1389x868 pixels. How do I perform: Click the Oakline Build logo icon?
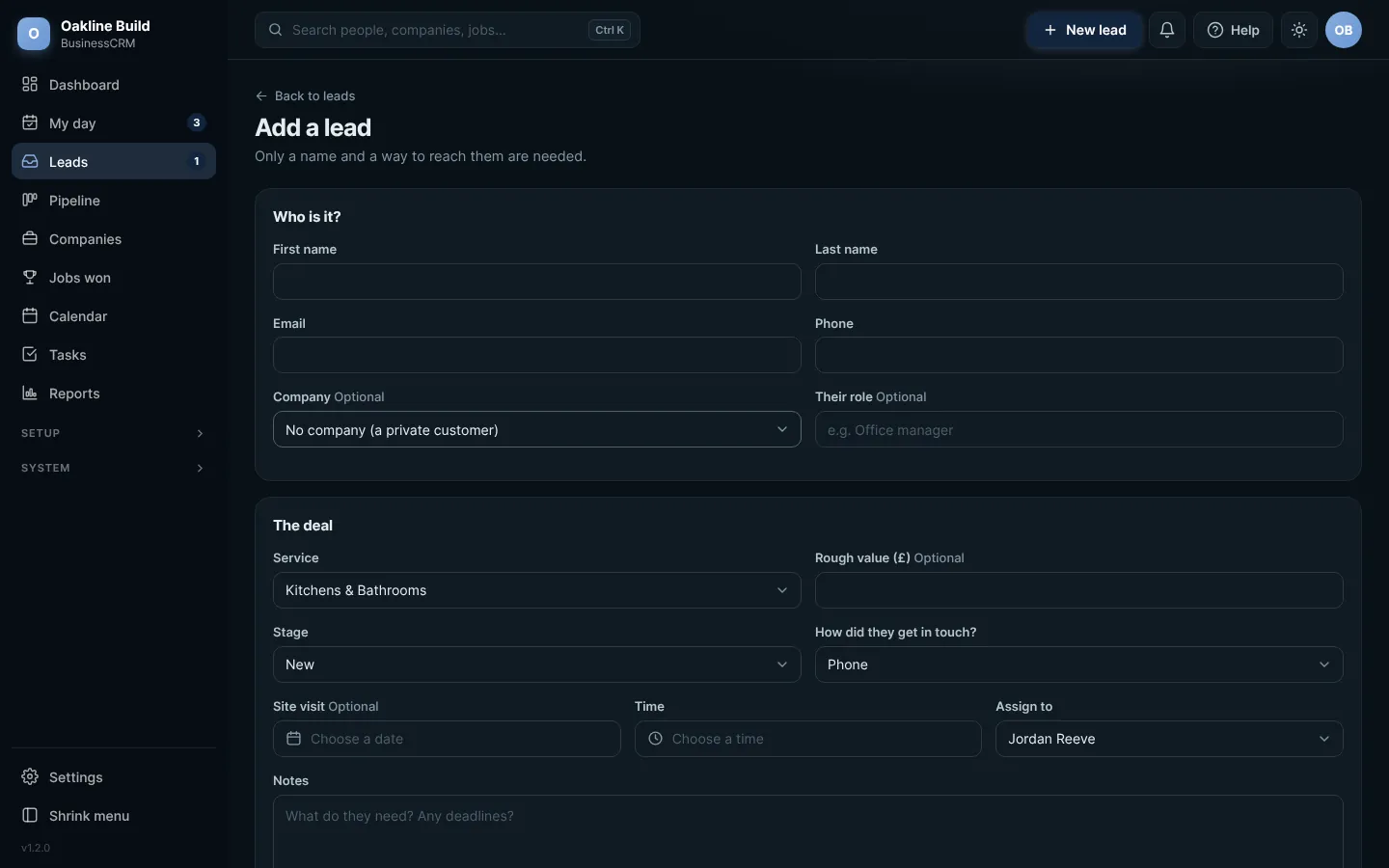pos(34,34)
